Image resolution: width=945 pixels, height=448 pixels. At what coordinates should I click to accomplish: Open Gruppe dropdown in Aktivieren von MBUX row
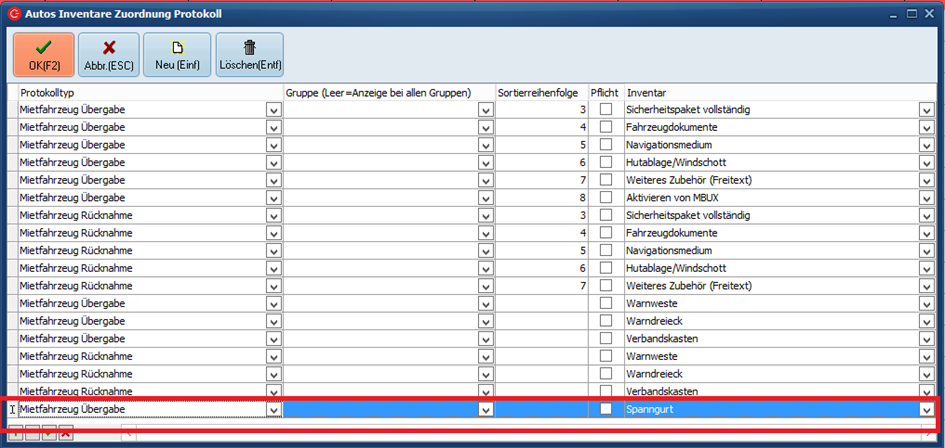pos(485,198)
